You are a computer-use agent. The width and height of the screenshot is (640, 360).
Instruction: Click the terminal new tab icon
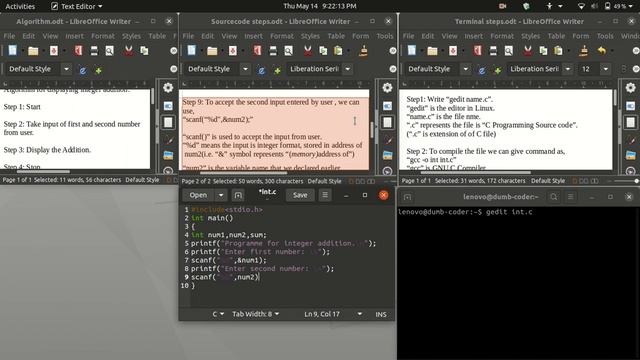tap(407, 197)
